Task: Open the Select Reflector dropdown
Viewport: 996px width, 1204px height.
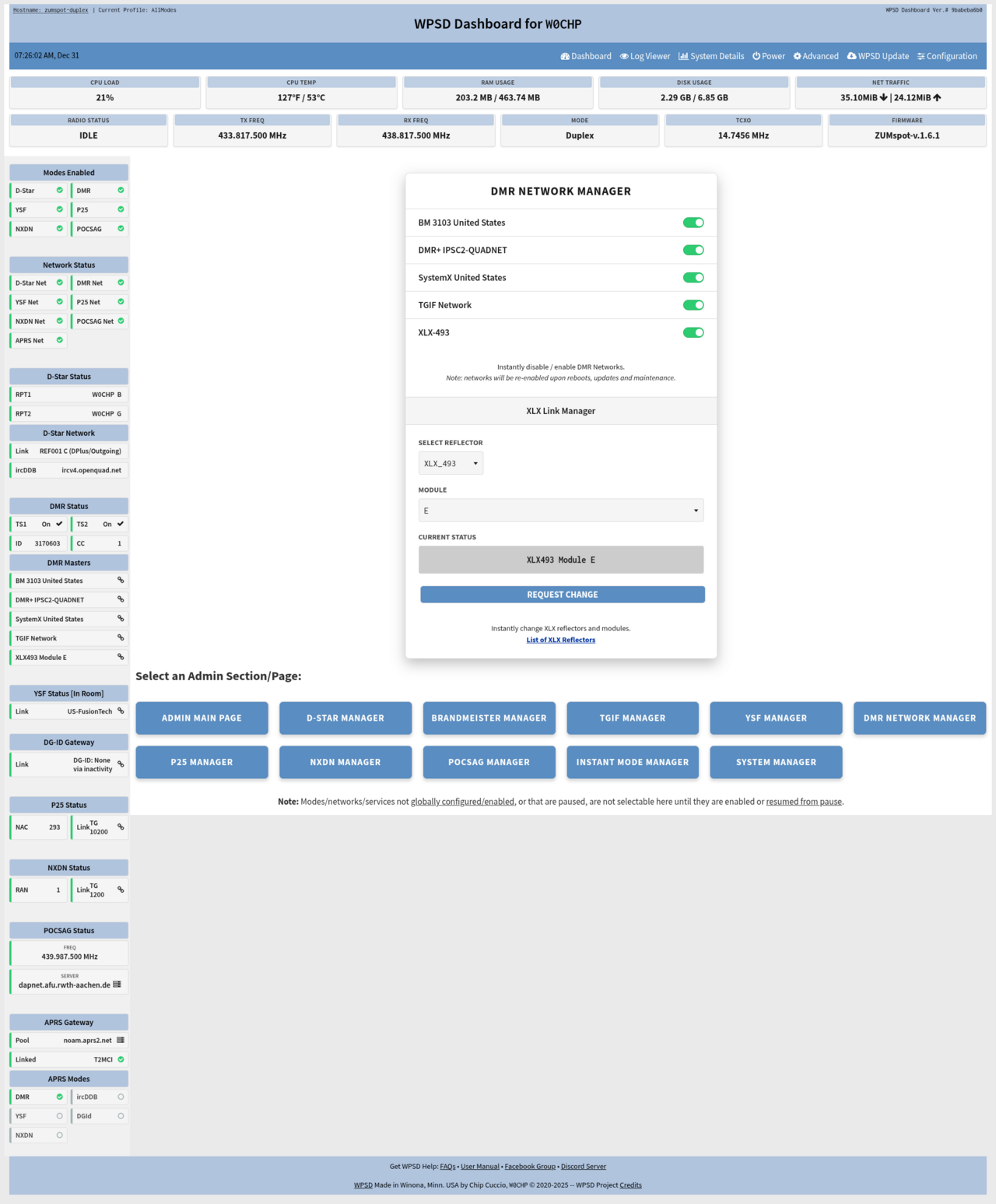Action: point(451,463)
